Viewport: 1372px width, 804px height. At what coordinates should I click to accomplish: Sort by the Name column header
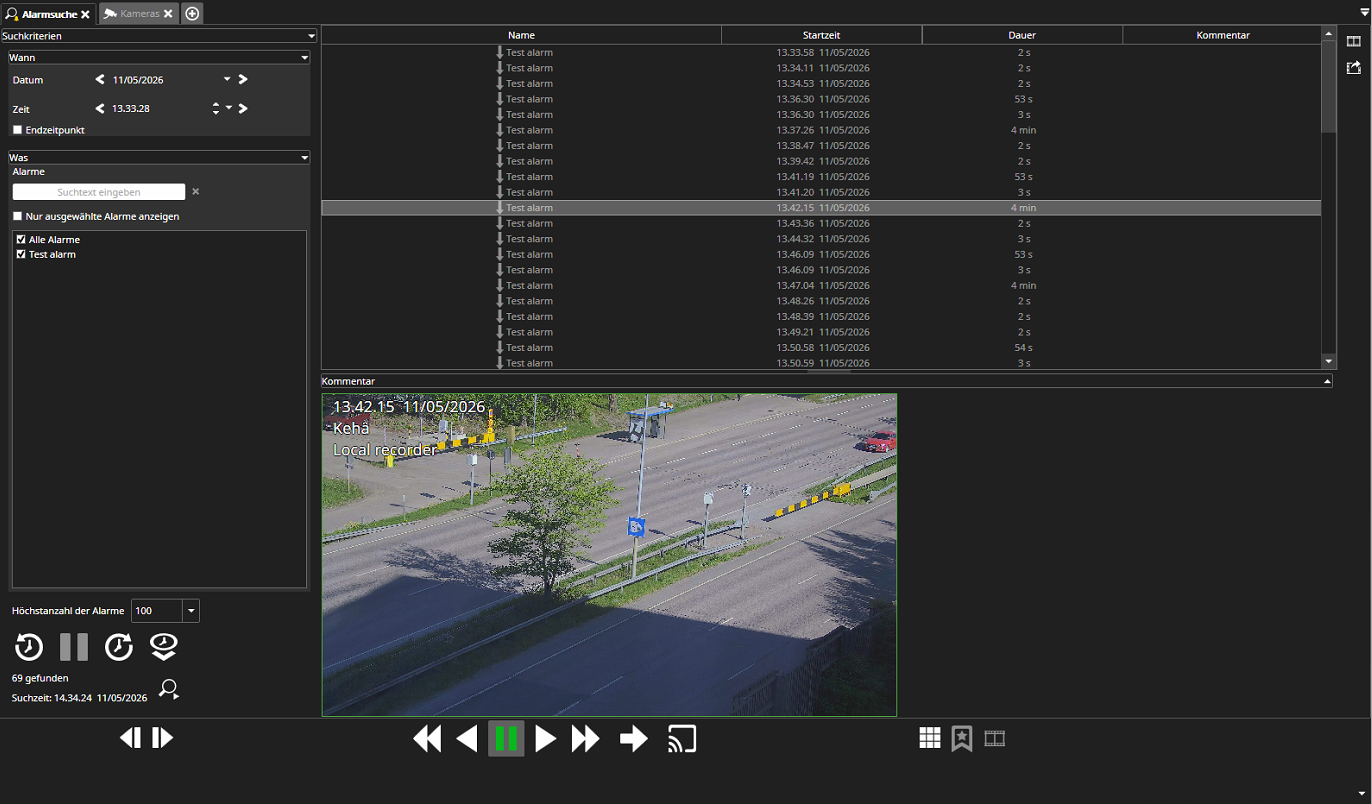[521, 35]
